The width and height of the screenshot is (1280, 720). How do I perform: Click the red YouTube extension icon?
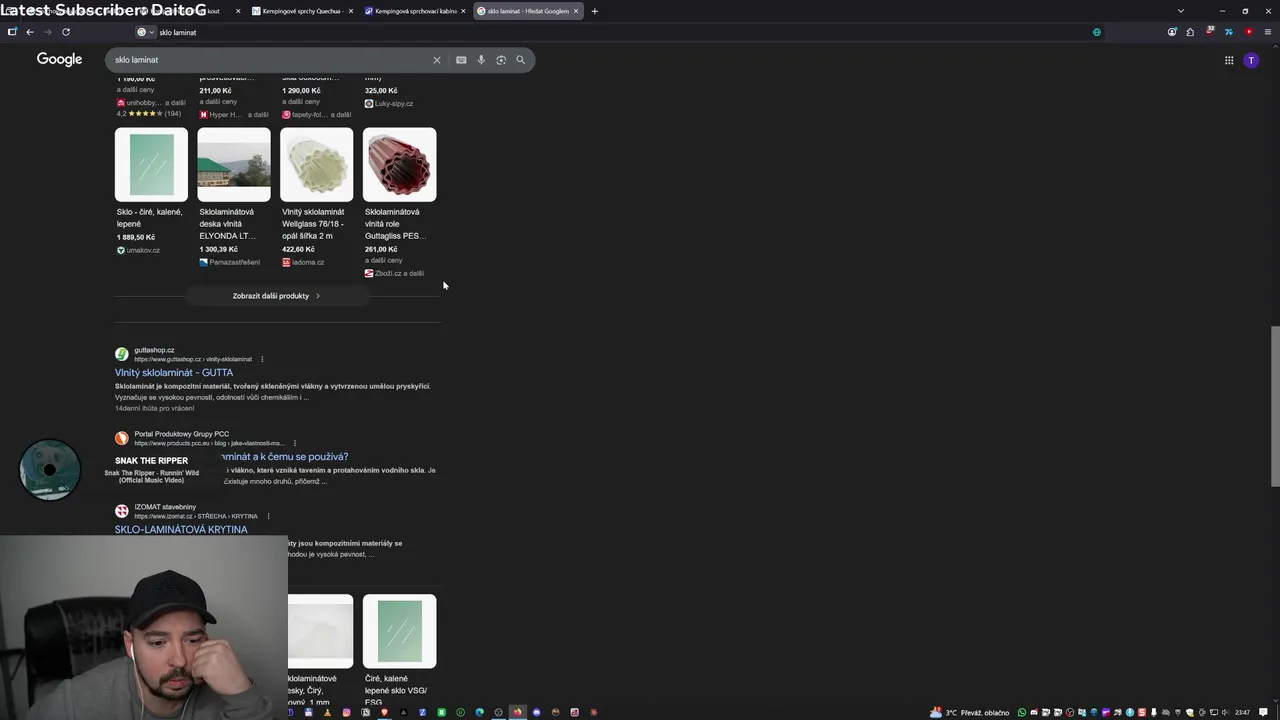[1249, 32]
